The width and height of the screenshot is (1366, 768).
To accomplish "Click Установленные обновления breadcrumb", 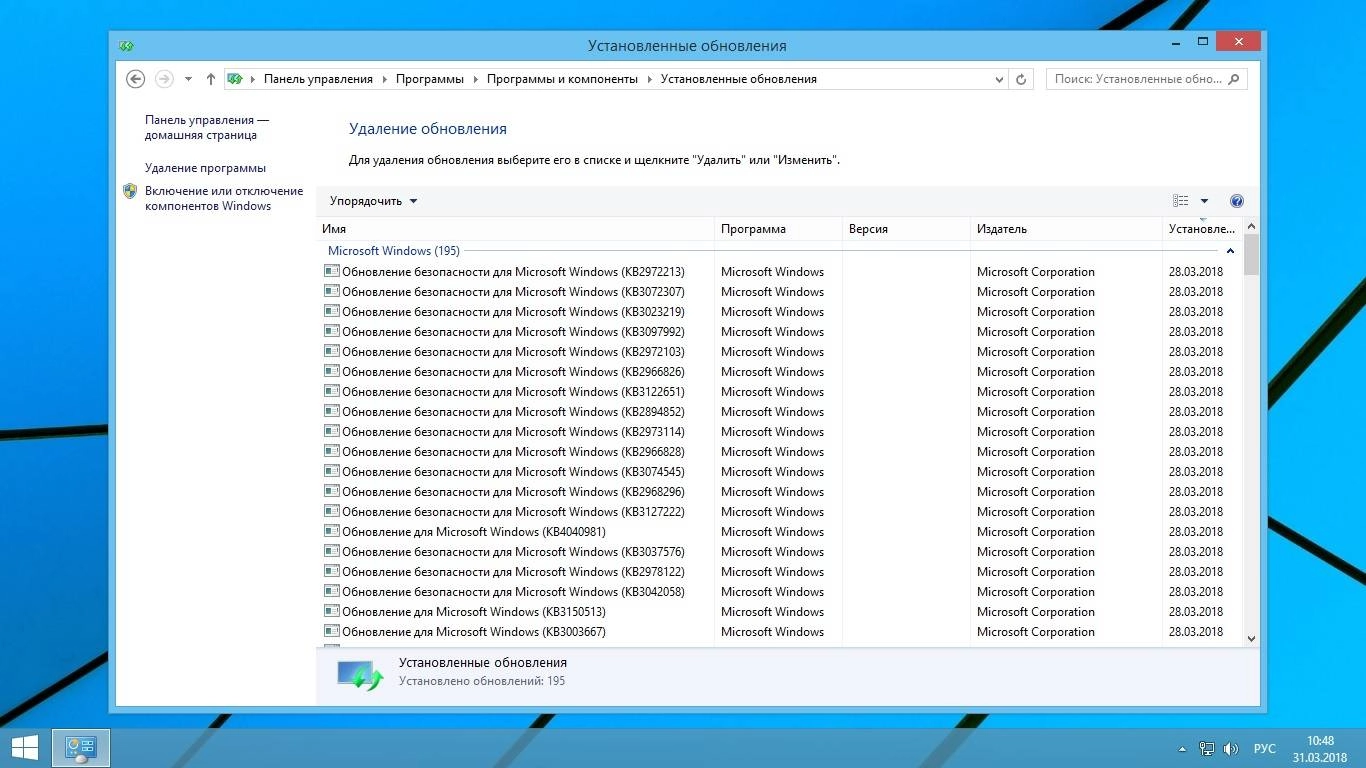I will 739,79.
